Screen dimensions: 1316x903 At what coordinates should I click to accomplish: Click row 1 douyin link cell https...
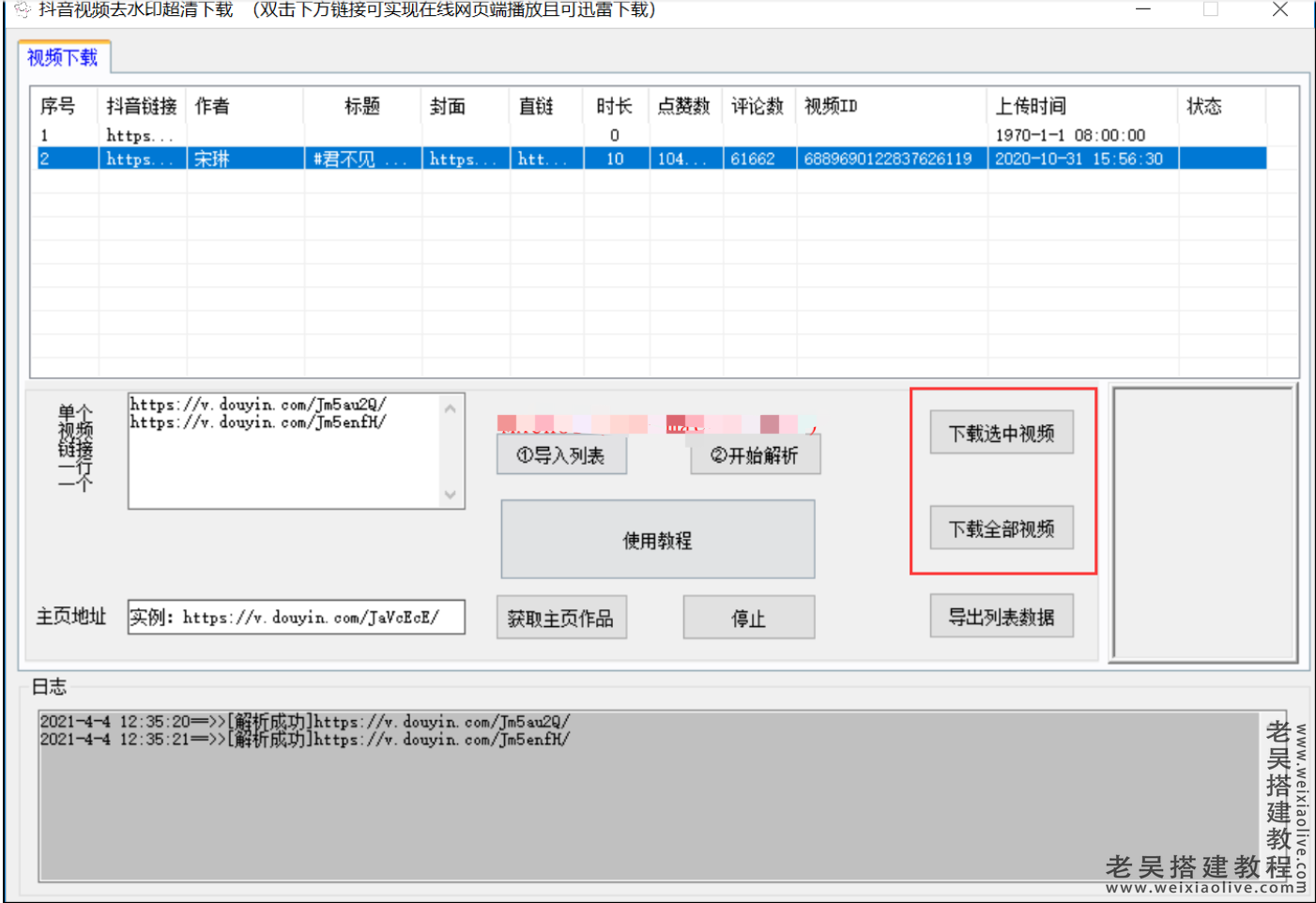click(x=140, y=135)
